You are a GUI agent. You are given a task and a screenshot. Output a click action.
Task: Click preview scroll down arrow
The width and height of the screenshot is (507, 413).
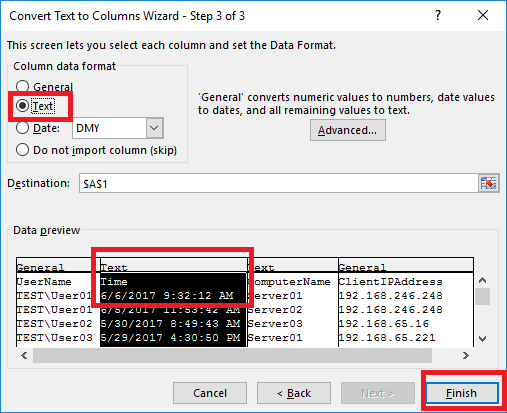click(x=482, y=339)
